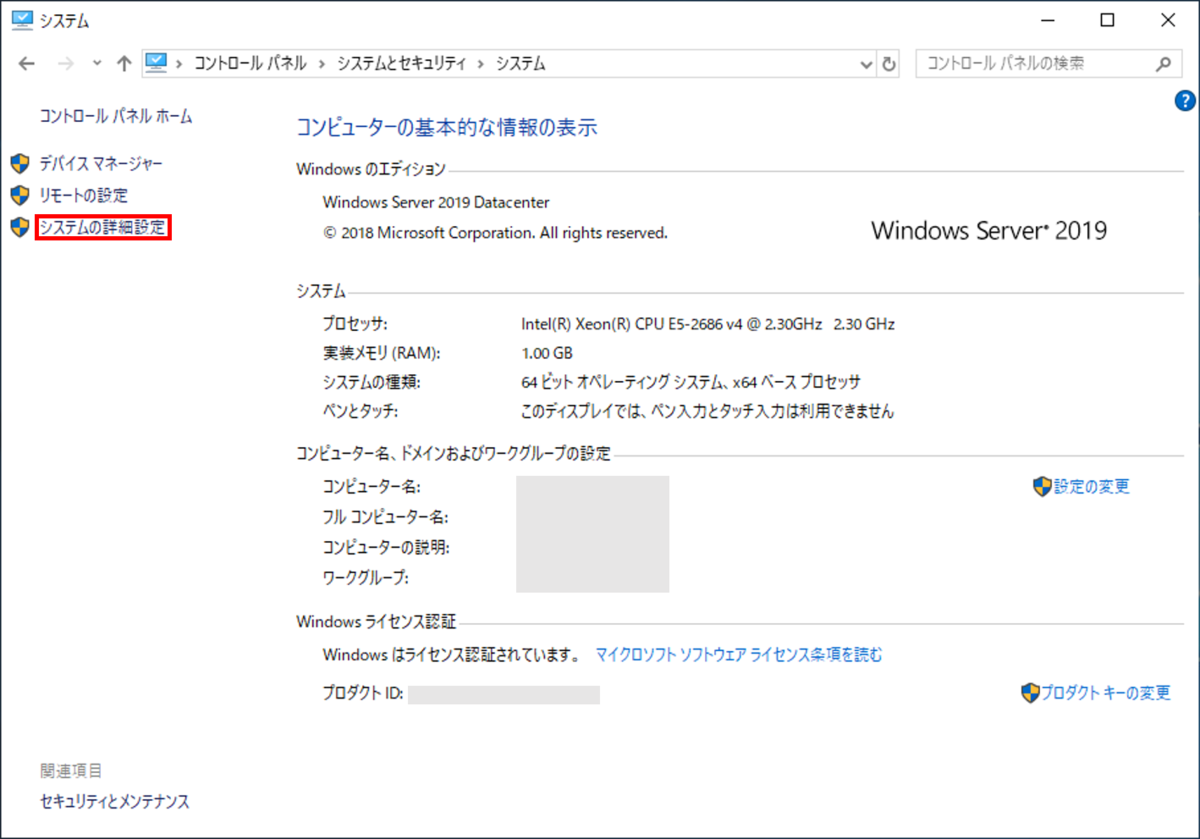Click the shield icon beside デバイス マネージャー

tap(19, 163)
